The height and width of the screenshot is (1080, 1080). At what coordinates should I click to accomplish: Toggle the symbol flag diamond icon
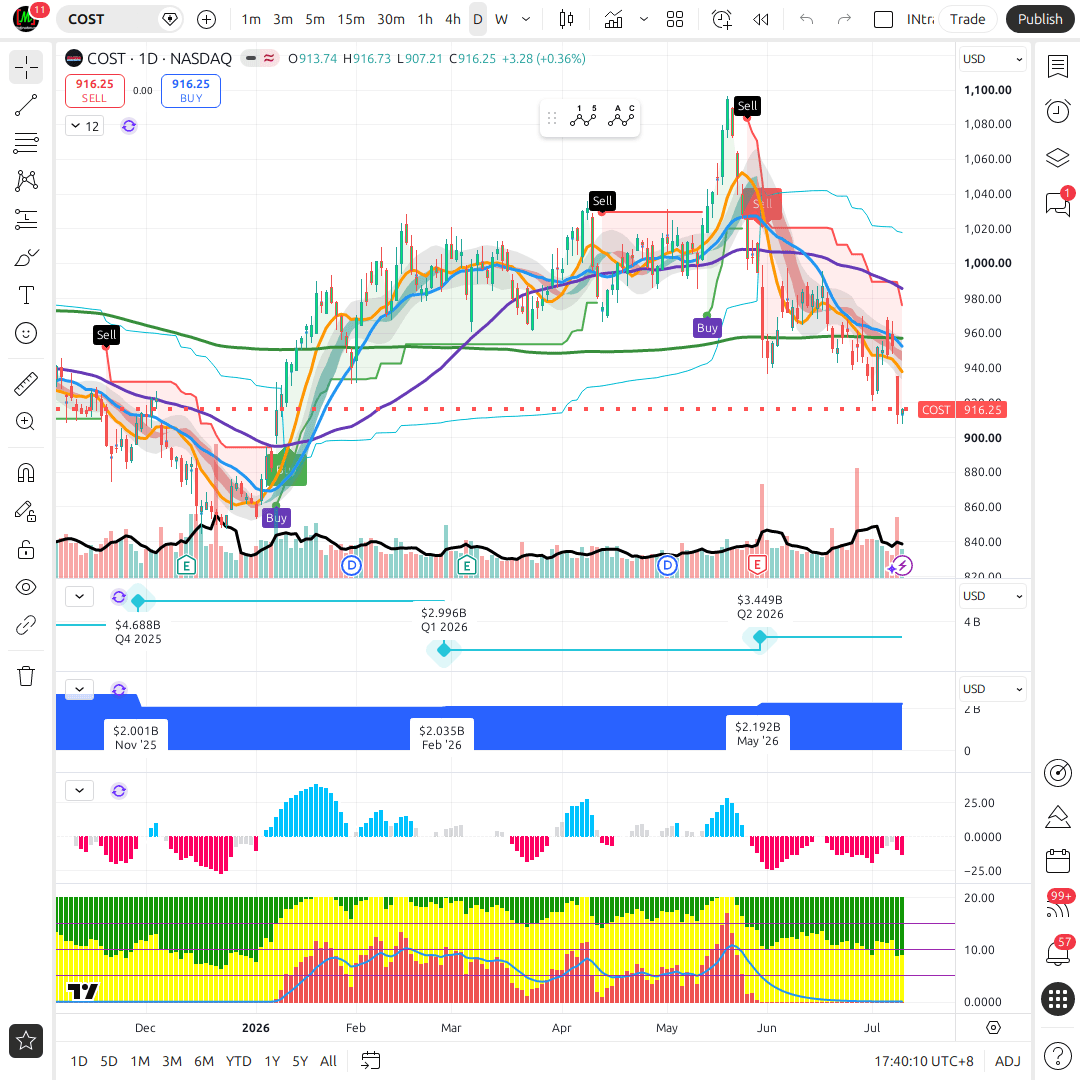(169, 19)
